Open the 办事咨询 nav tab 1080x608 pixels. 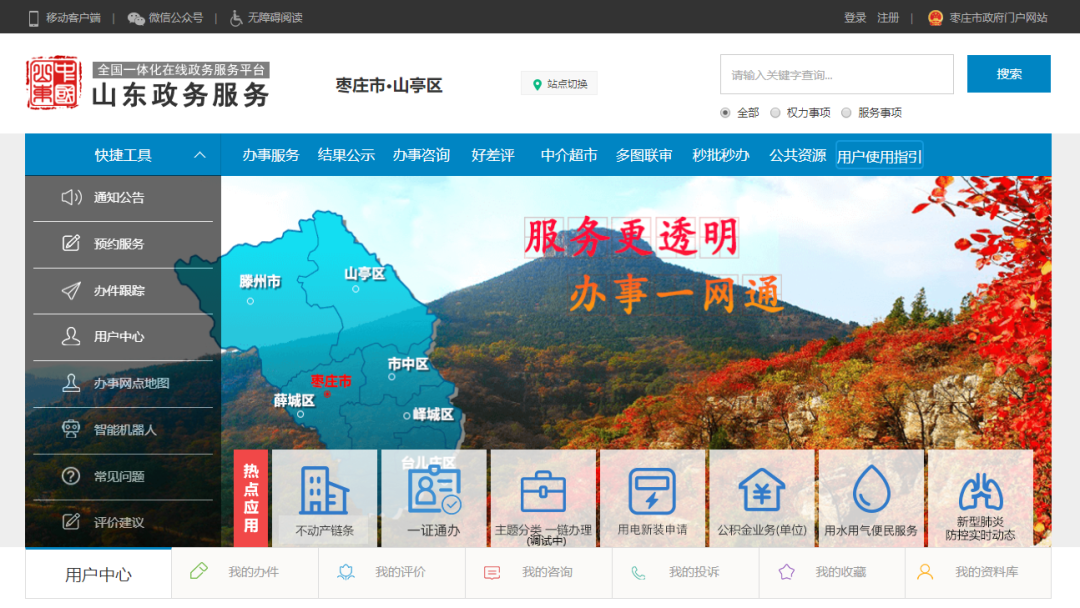click(x=421, y=156)
